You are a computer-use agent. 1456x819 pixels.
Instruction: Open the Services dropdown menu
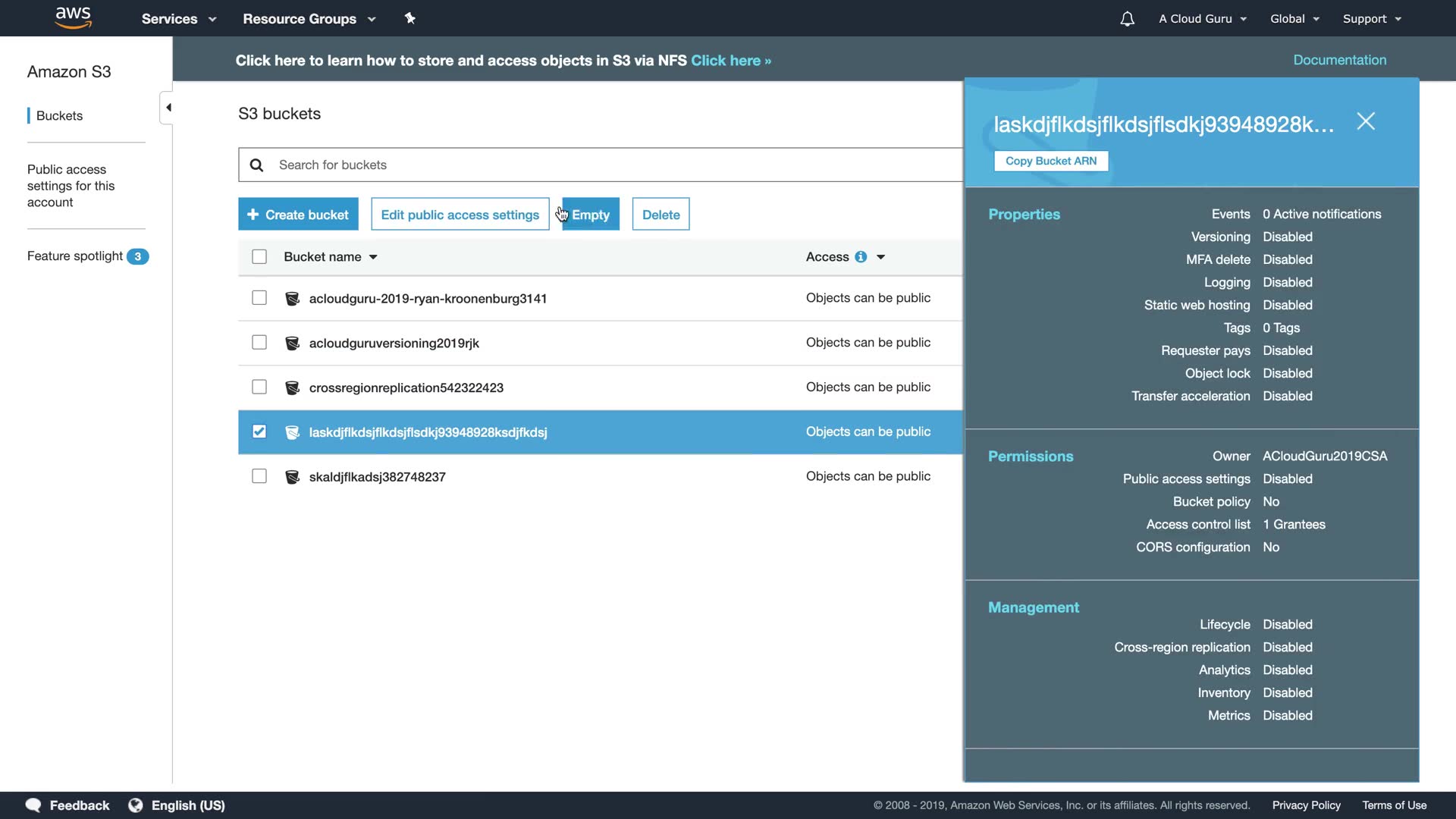pos(178,19)
